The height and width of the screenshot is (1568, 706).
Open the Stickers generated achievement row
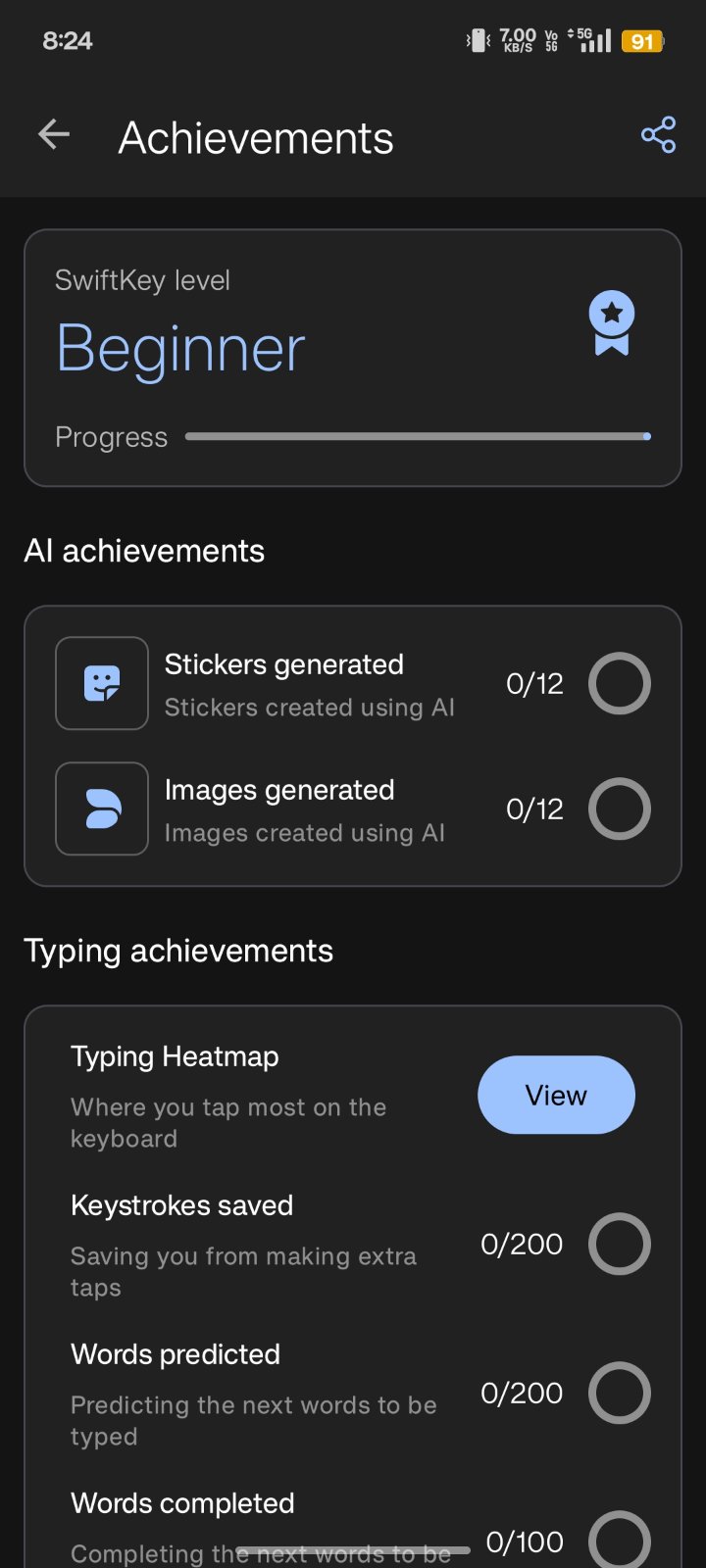(309, 684)
